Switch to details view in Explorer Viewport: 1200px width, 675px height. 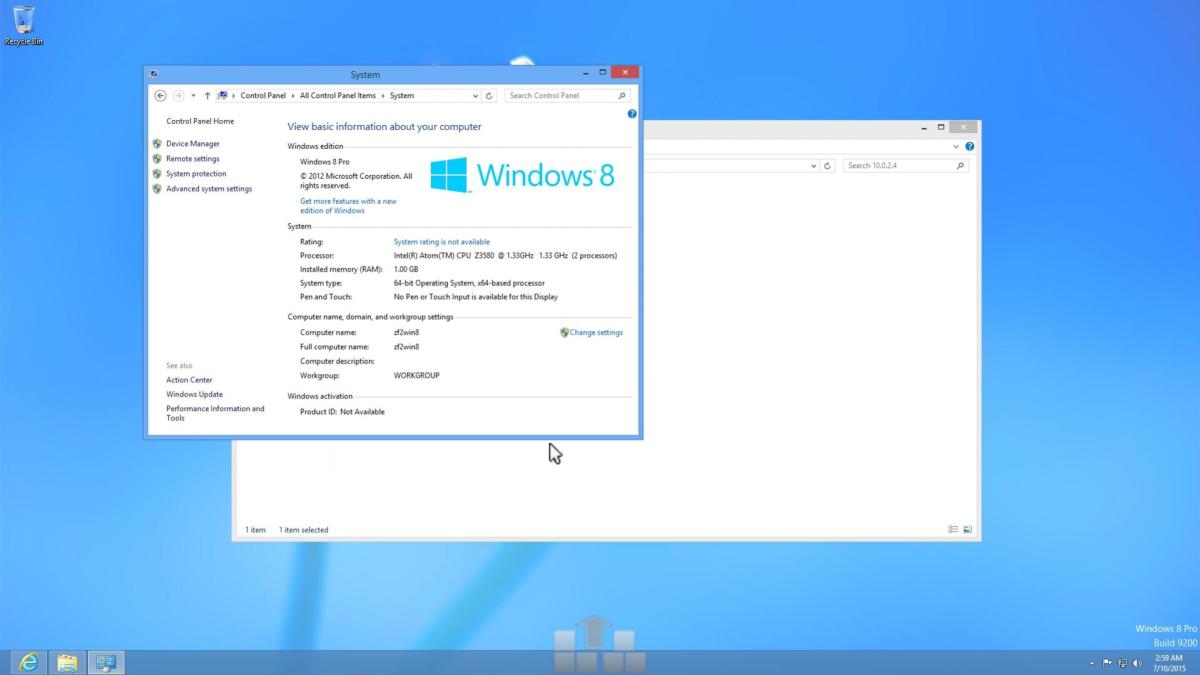coord(953,529)
